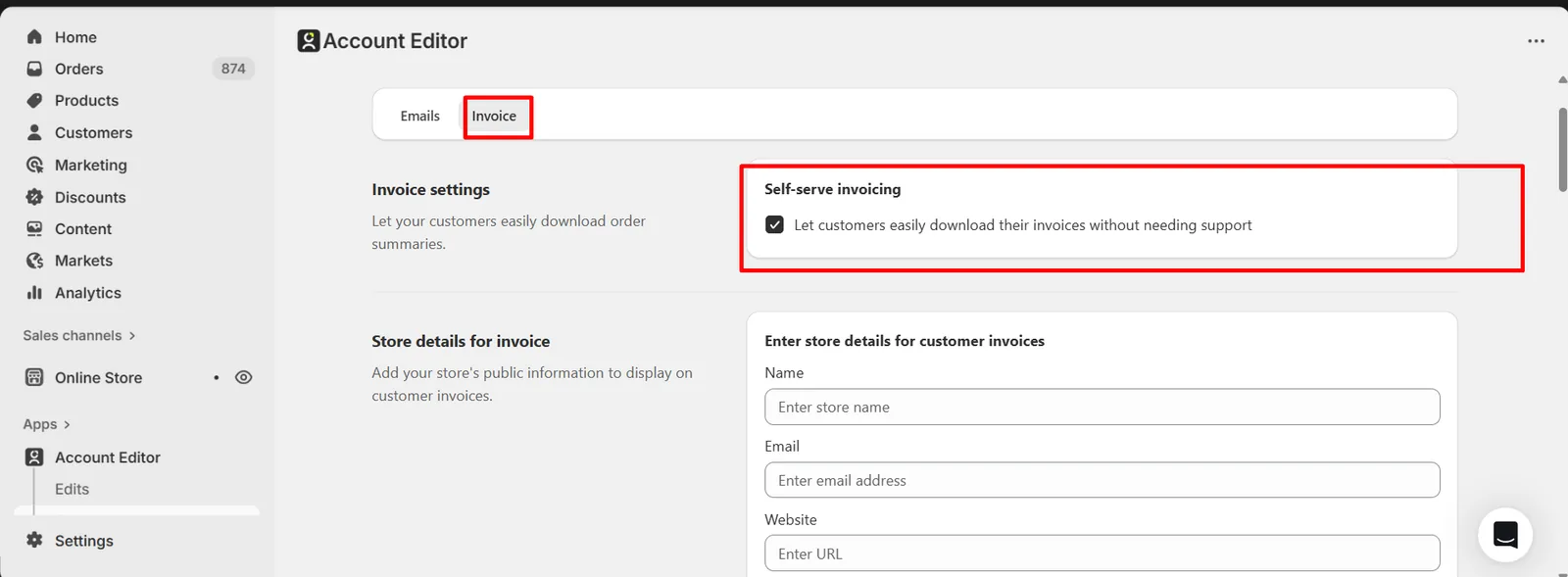Viewport: 1568px width, 577px height.
Task: Preview Online Store with the eye icon
Action: (244, 377)
